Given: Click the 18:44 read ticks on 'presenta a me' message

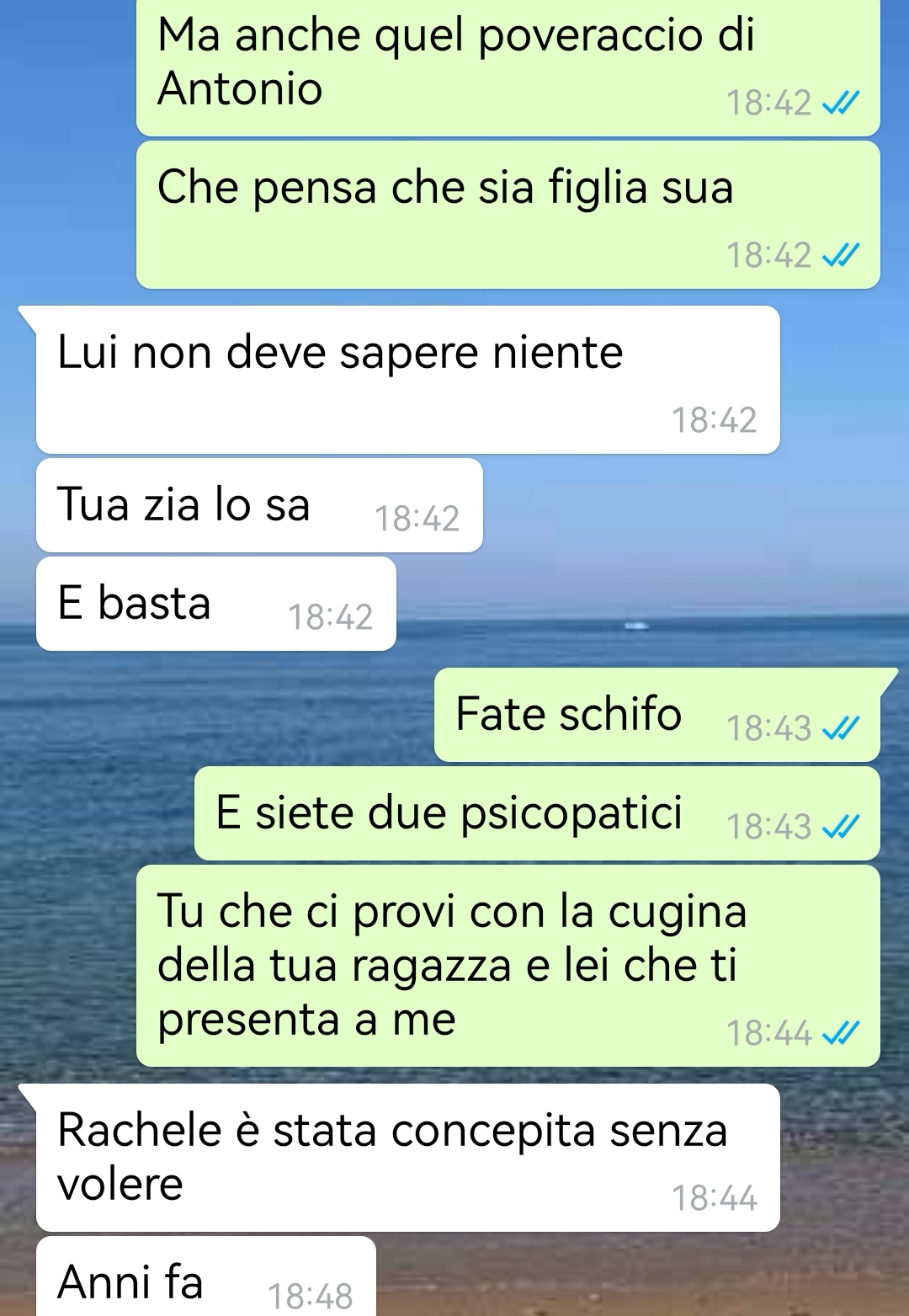Looking at the screenshot, I should (x=840, y=1032).
